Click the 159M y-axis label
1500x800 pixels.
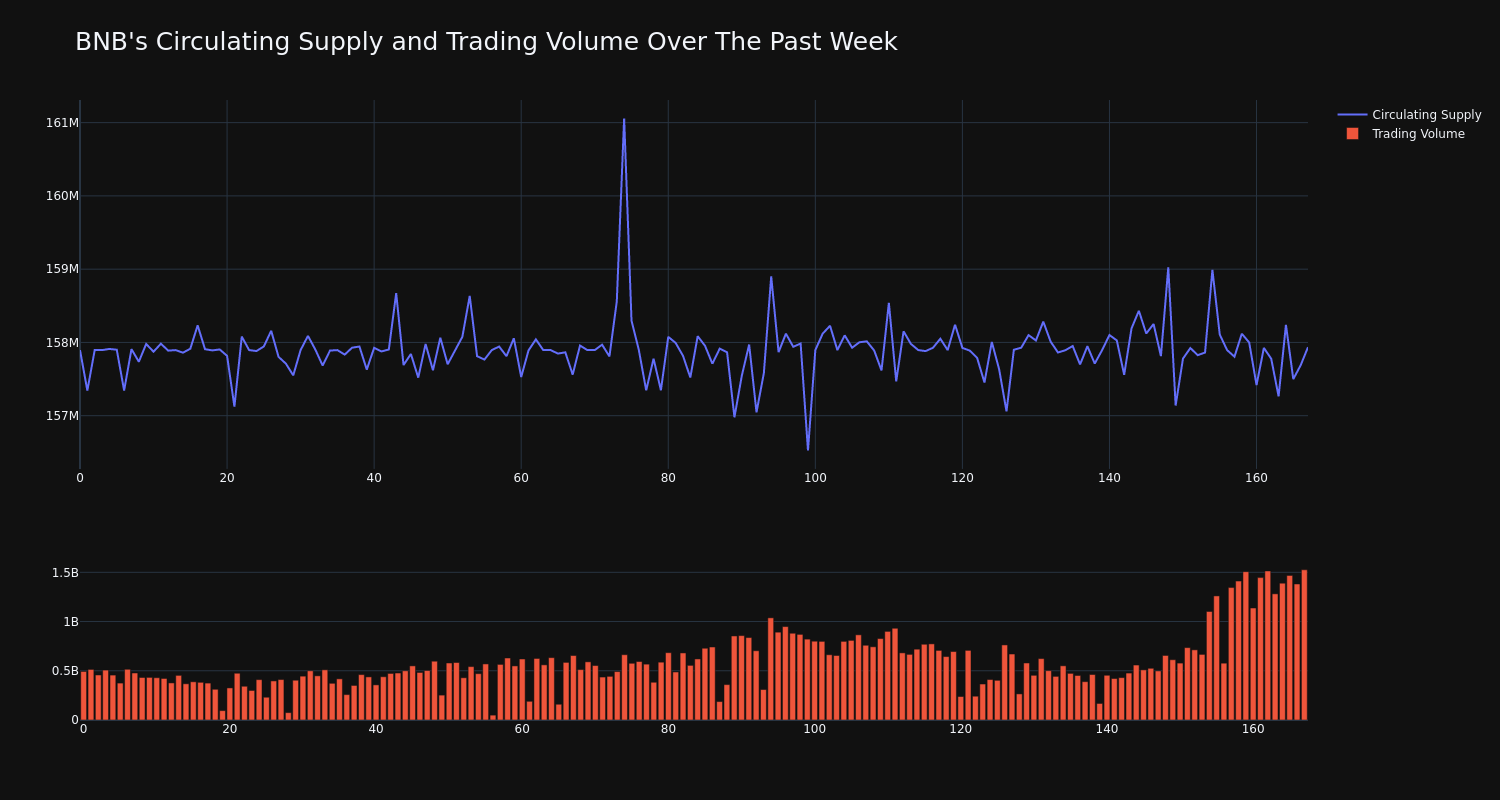(x=62, y=269)
